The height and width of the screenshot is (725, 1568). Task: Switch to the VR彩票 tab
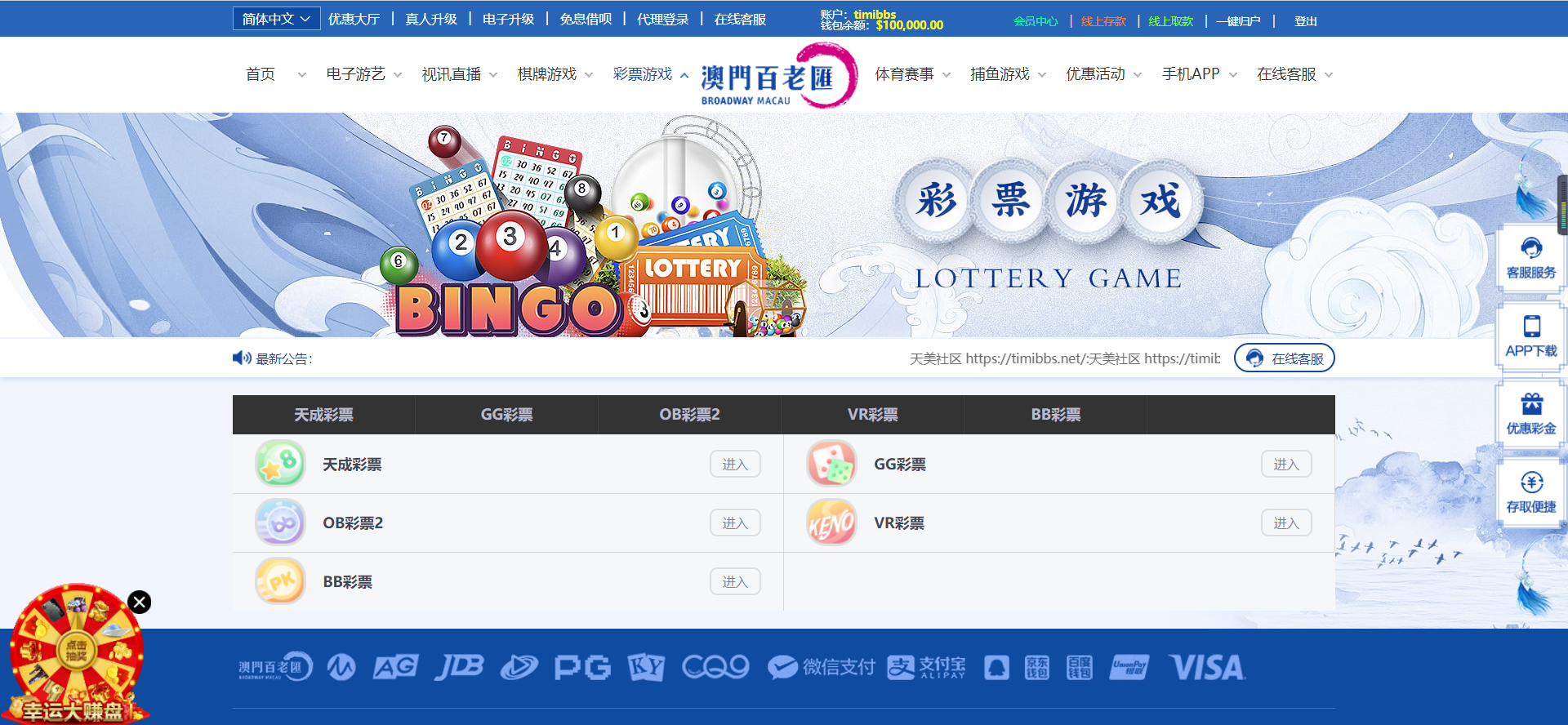[x=872, y=415]
